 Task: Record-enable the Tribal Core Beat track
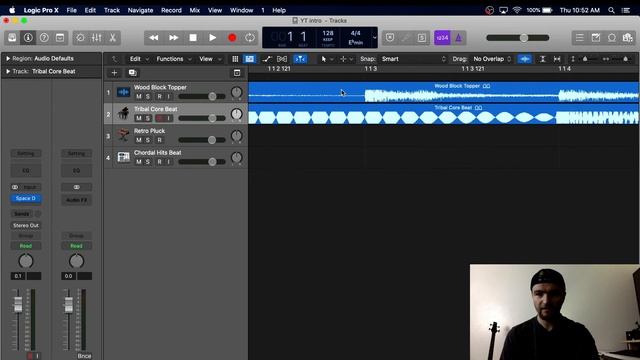coord(159,118)
